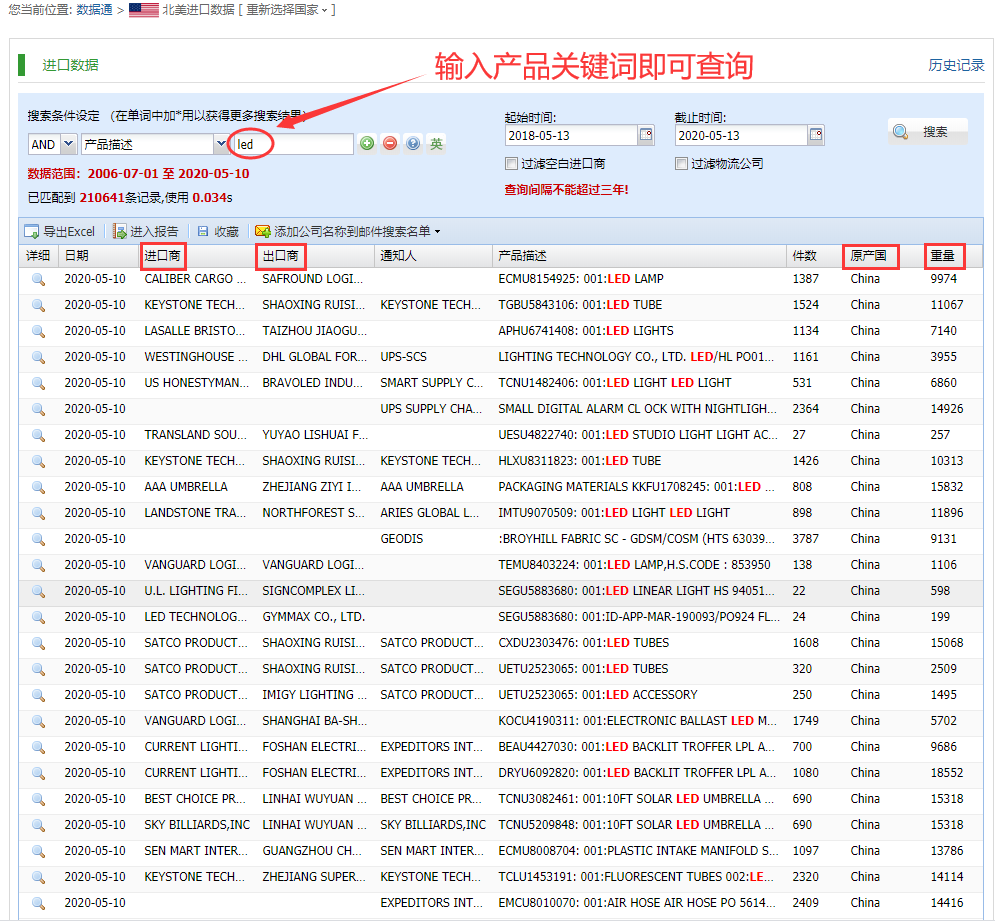995x924 pixels.
Task: Tick 过滤物流公司 checkbox
Action: 681,164
